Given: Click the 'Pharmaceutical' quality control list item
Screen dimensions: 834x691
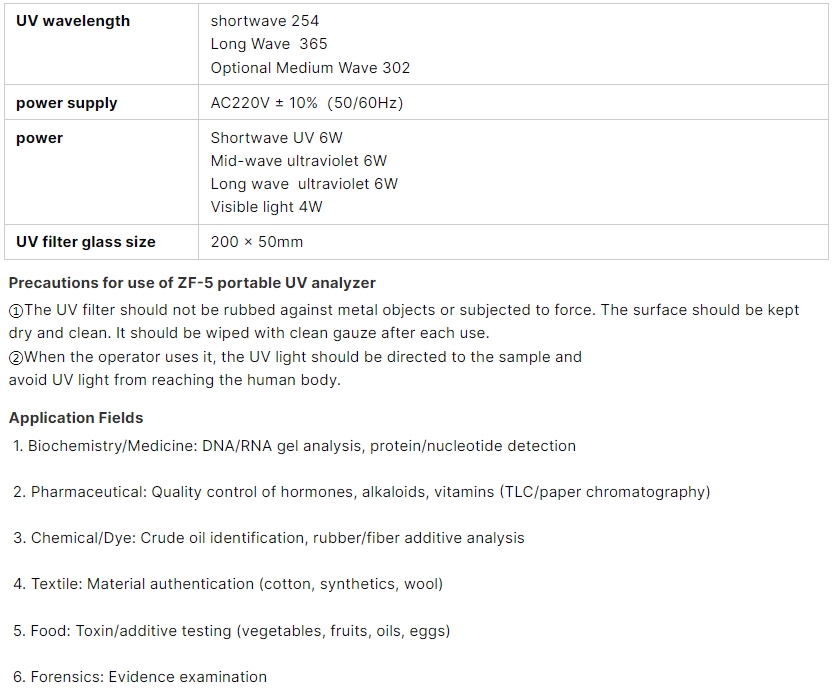Looking at the screenshot, I should (x=362, y=492).
